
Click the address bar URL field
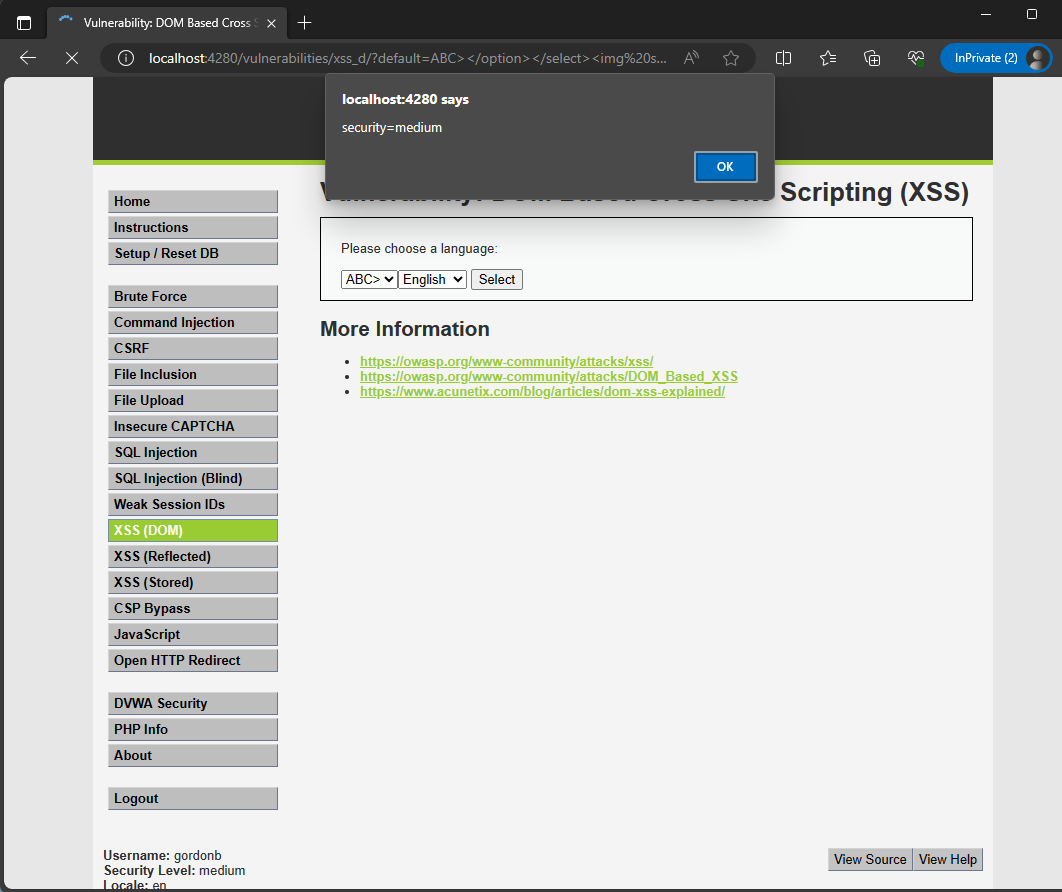pyautogui.click(x=400, y=58)
